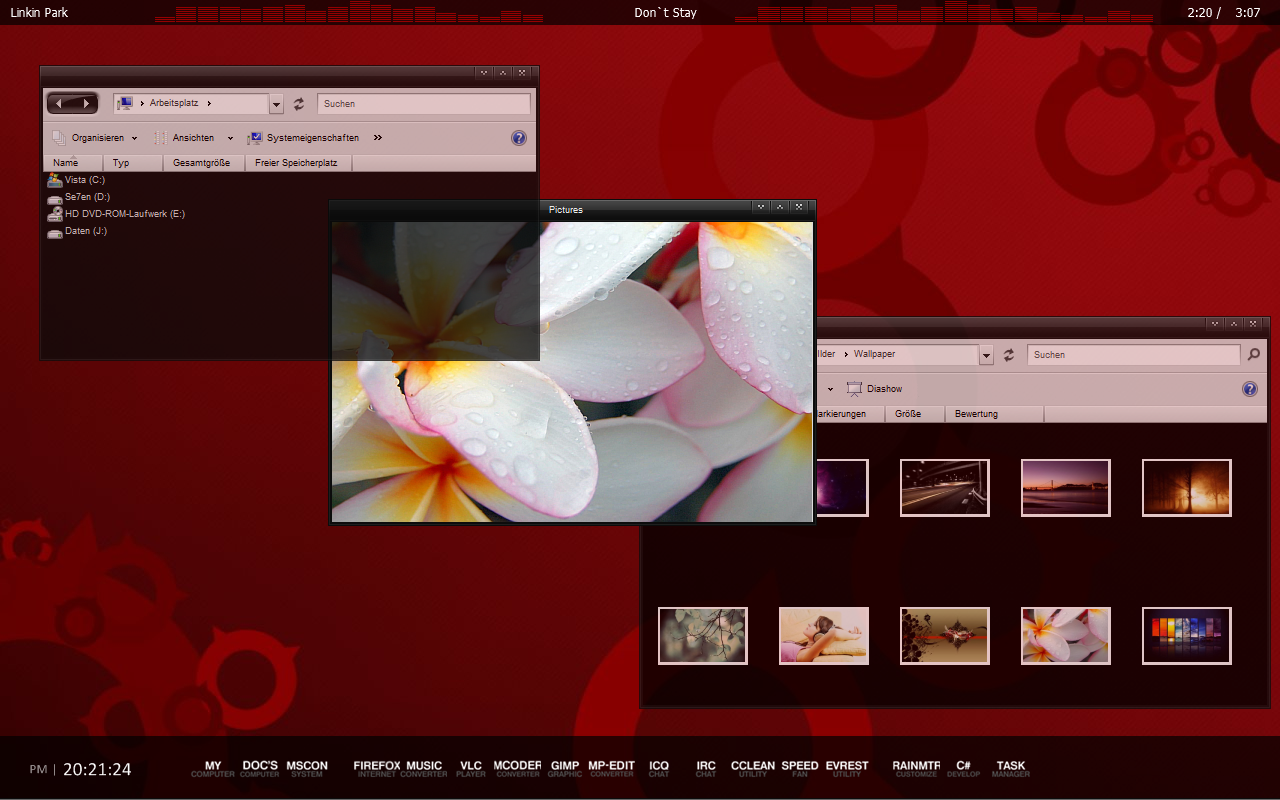Sort by the Name column
The image size is (1280, 800).
tap(74, 163)
